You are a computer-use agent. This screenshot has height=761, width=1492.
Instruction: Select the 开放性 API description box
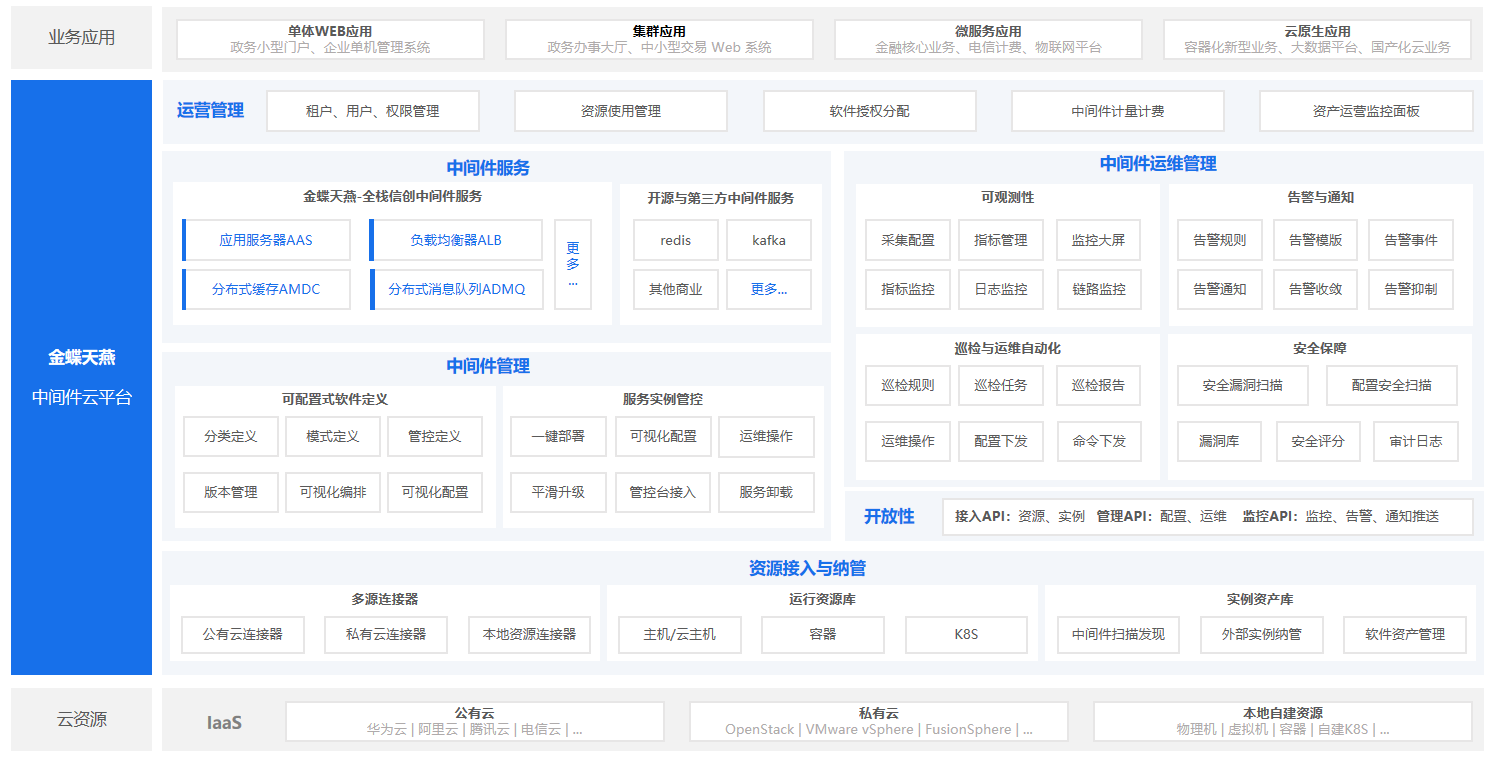tap(1208, 517)
